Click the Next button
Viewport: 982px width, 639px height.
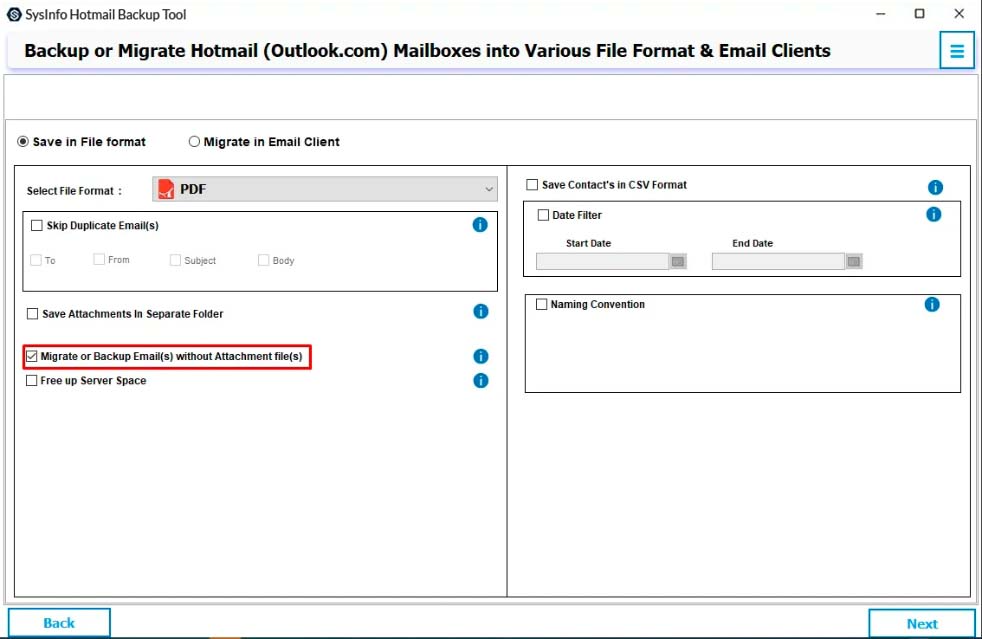coord(922,624)
